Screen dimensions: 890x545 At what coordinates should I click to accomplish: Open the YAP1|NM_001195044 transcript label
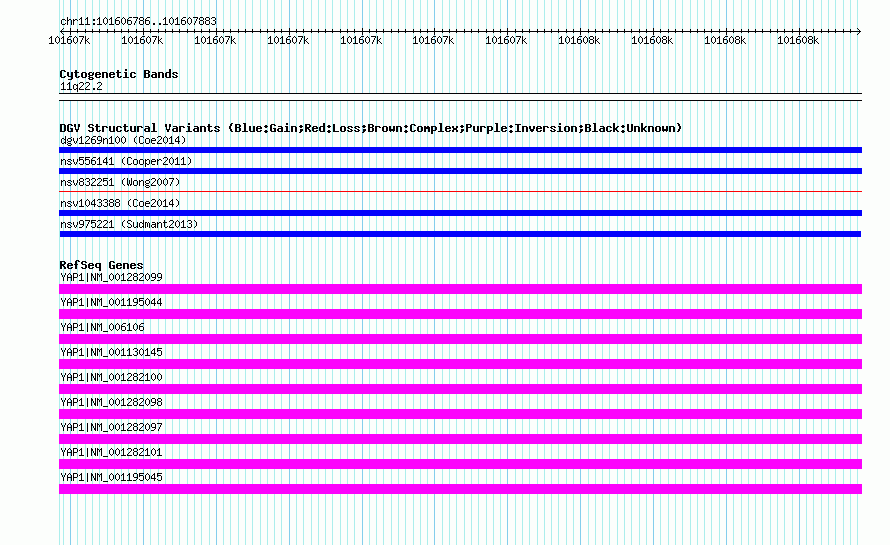[111, 302]
